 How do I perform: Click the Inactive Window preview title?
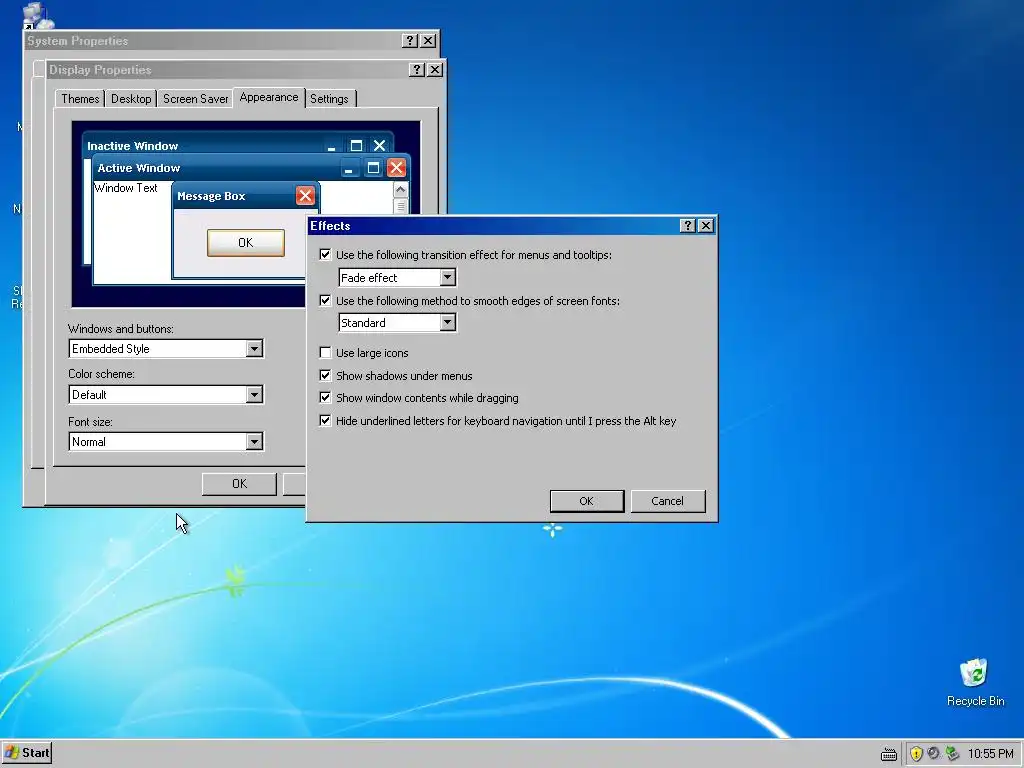click(133, 146)
